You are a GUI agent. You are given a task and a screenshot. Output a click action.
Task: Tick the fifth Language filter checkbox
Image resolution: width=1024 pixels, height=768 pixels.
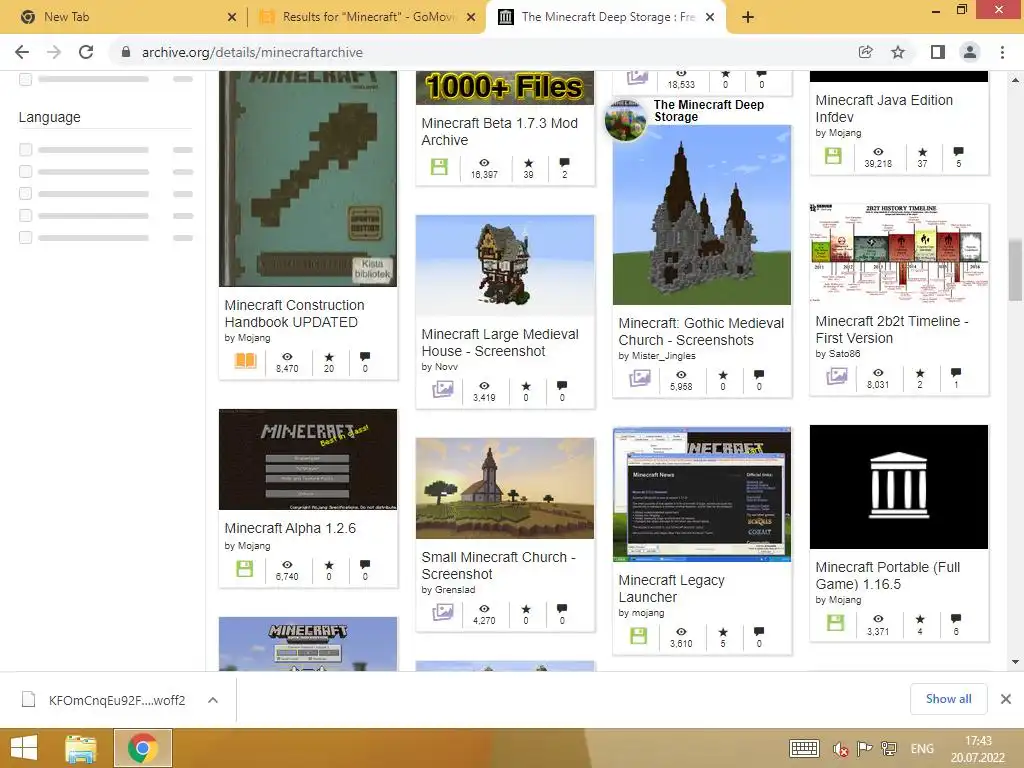click(25, 238)
